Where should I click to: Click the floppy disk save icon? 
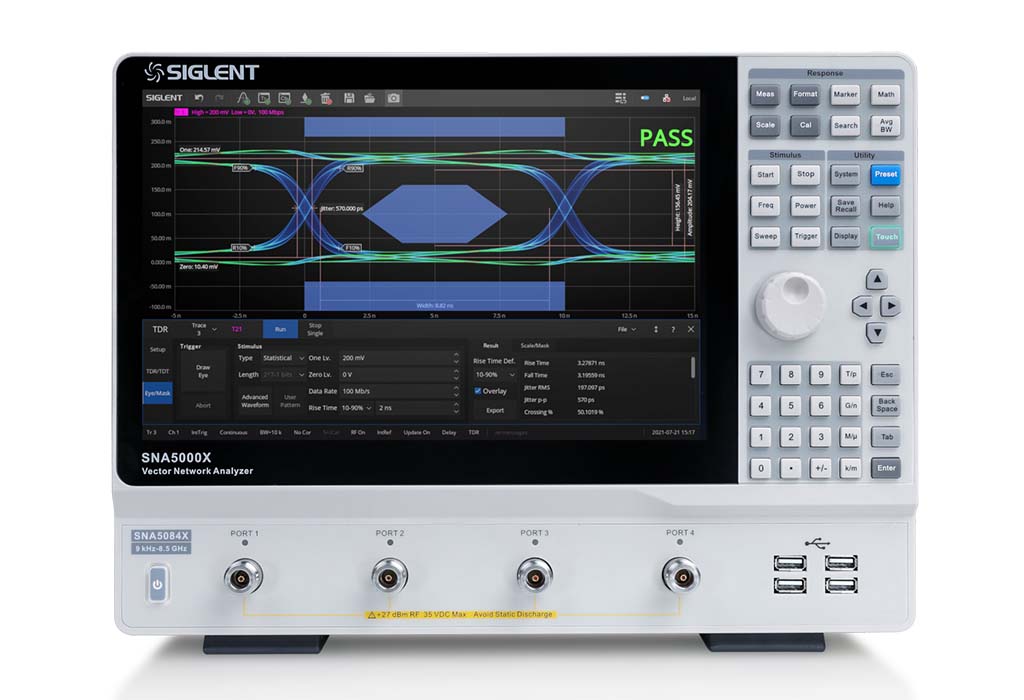coord(349,98)
